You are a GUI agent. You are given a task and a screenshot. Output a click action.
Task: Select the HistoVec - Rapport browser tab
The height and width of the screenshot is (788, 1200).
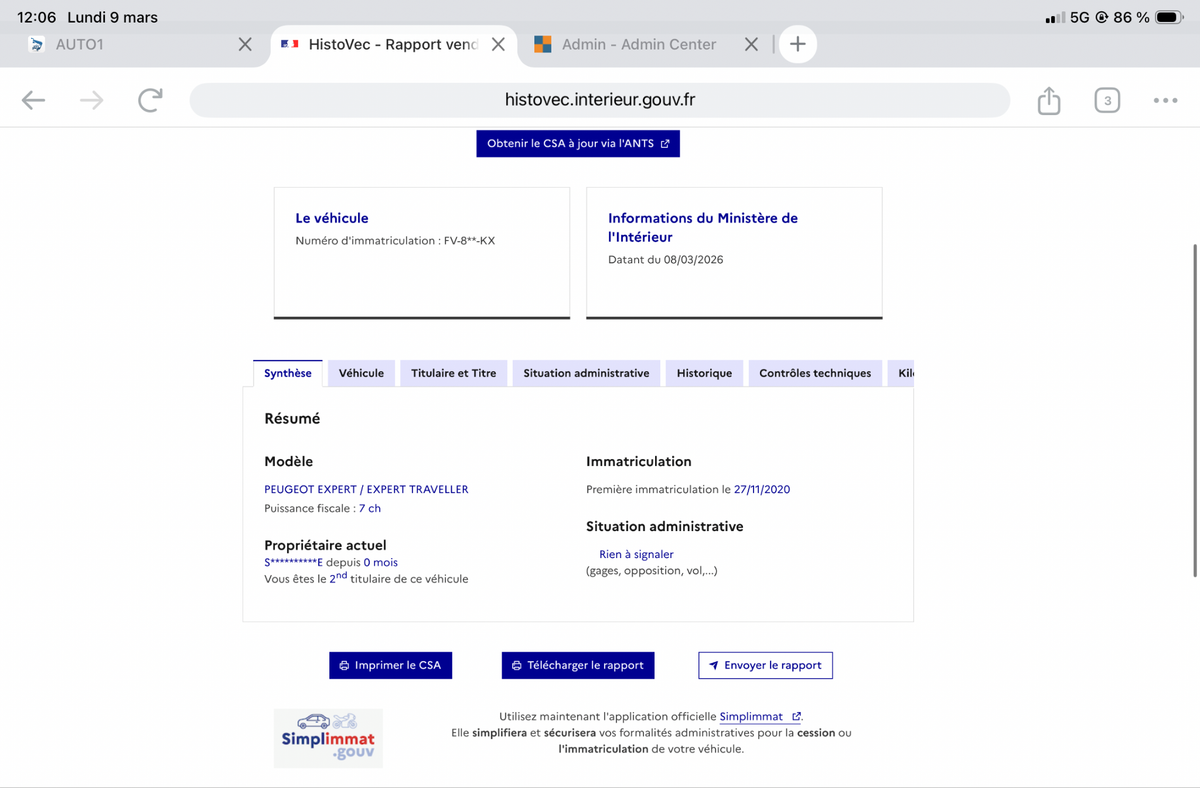coord(393,44)
